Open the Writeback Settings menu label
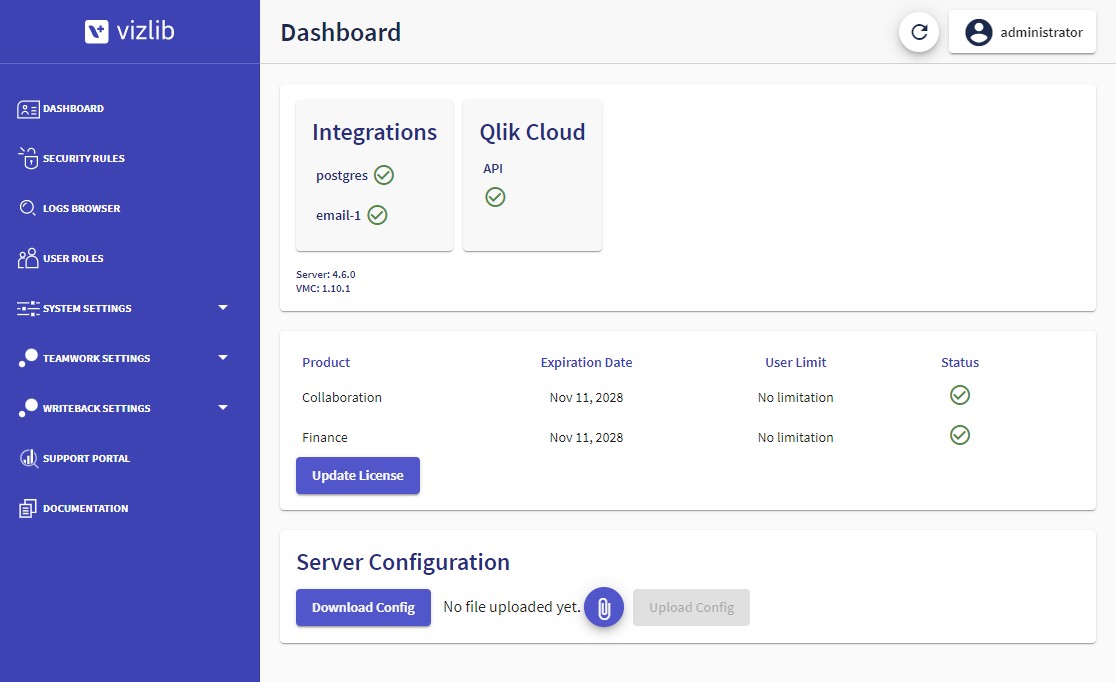The image size is (1116, 682). pyautogui.click(x=96, y=408)
